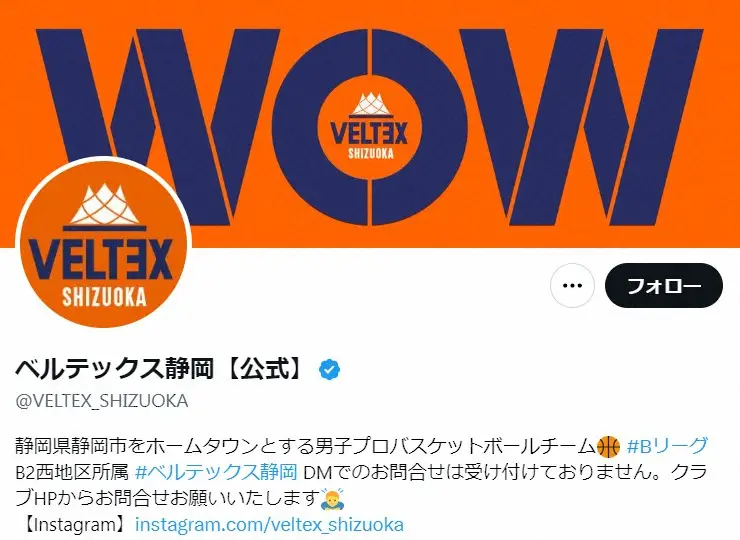740x540 pixels.
Task: Open the #Bリーグ hashtag link
Action: tap(667, 445)
